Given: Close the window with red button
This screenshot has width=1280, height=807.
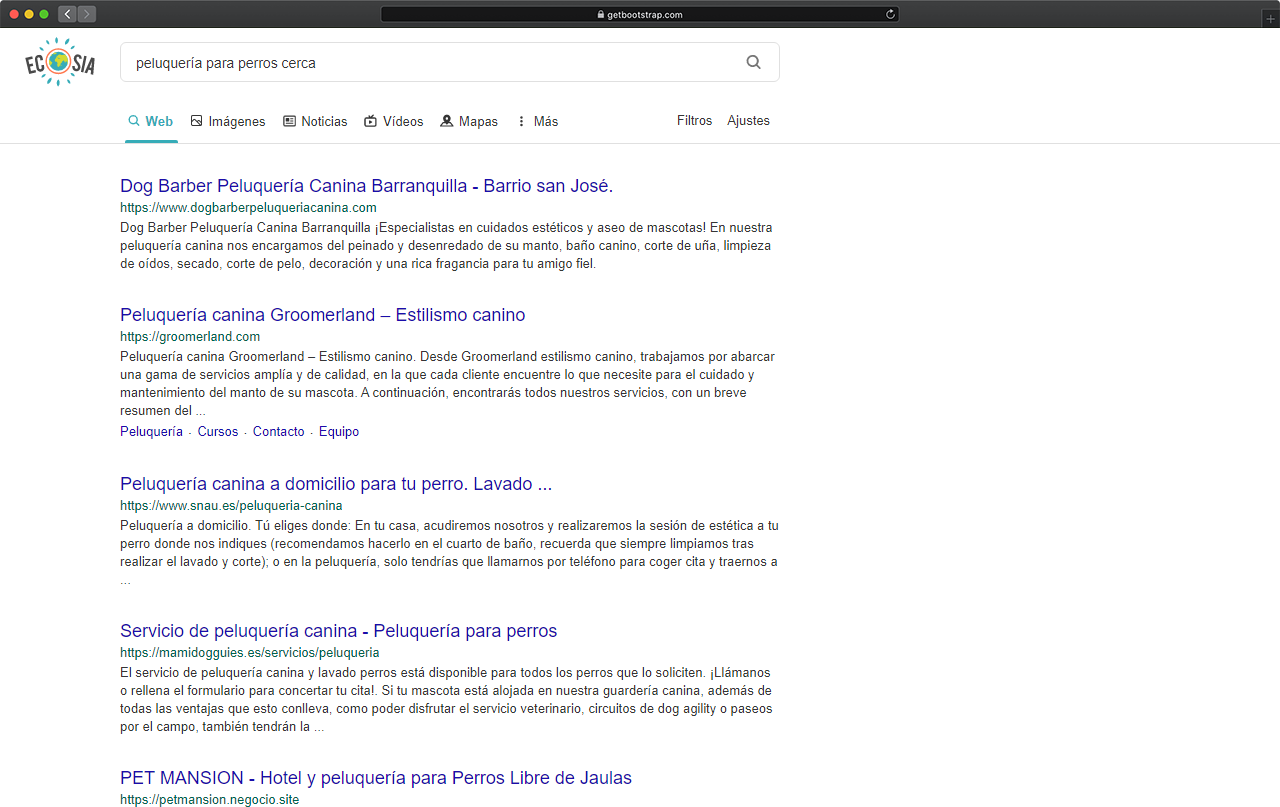Looking at the screenshot, I should pos(15,14).
